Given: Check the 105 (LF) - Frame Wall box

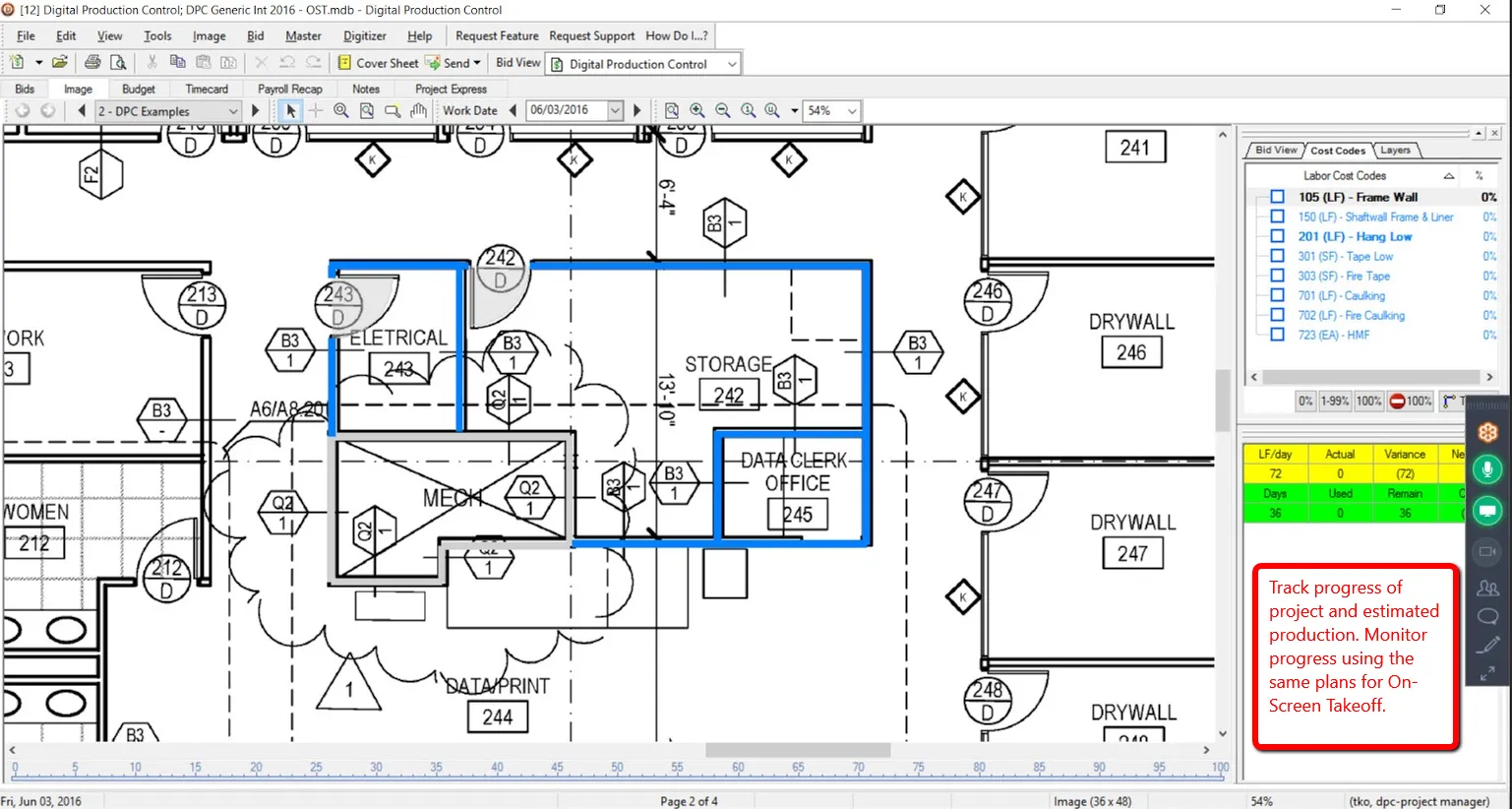Looking at the screenshot, I should tap(1277, 197).
